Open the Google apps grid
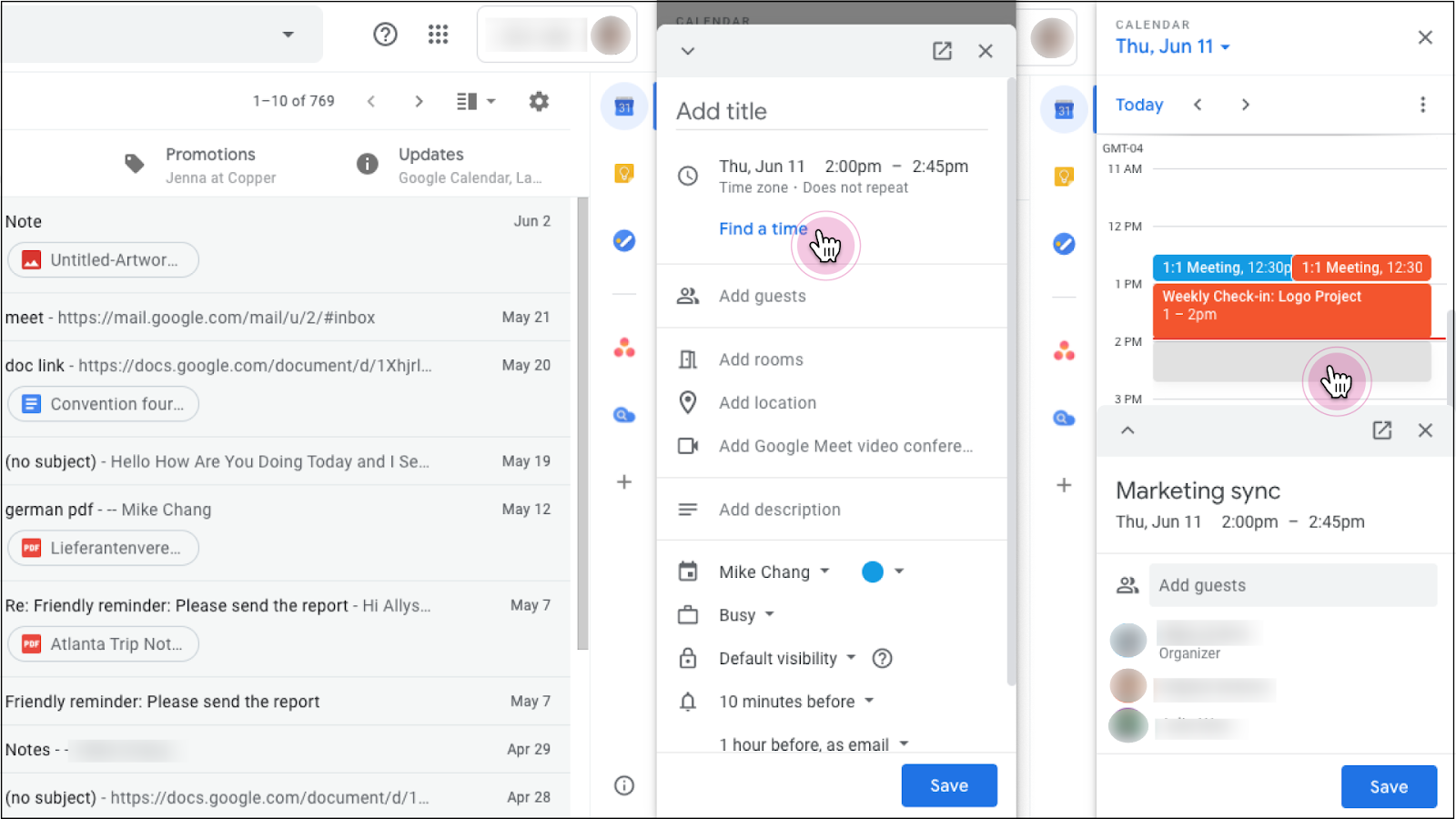This screenshot has height=819, width=1456. (438, 34)
